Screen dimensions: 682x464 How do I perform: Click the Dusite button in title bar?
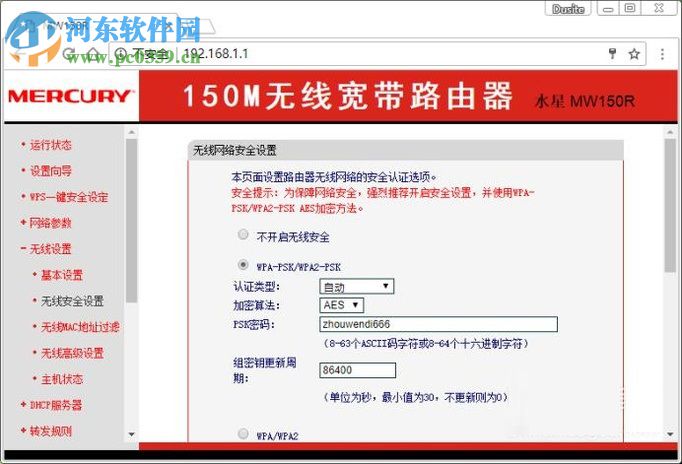tap(568, 9)
